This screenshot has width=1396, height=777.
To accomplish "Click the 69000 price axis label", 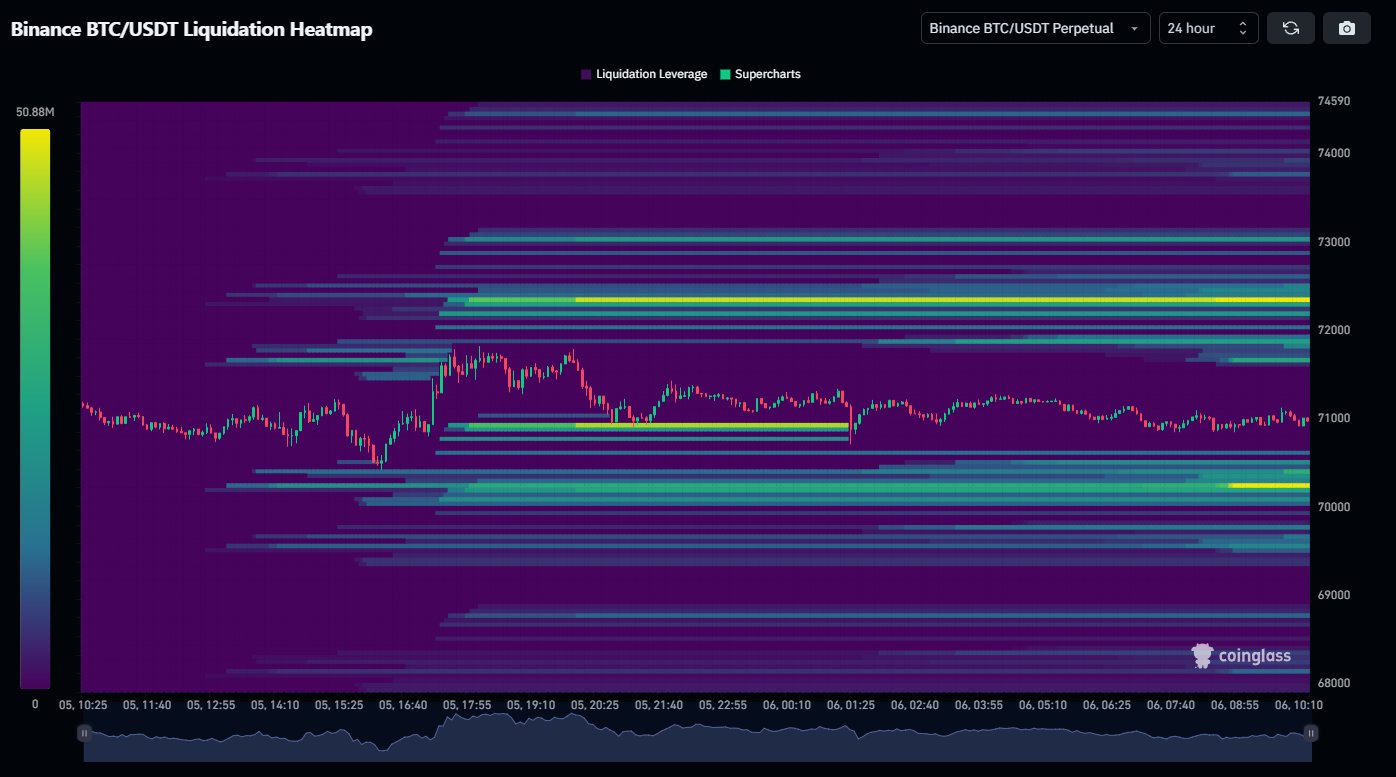I will (x=1333, y=595).
